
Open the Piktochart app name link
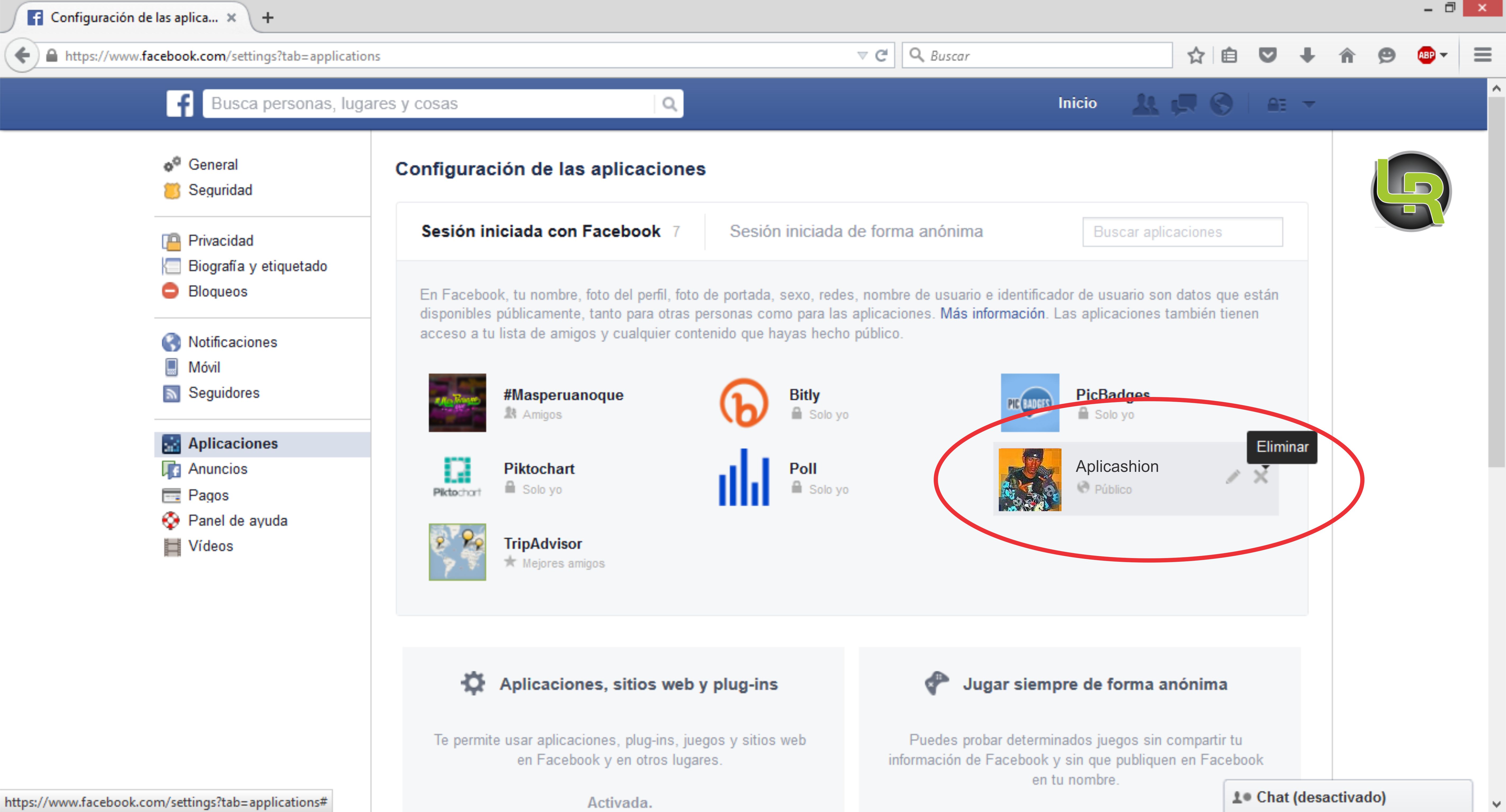pyautogui.click(x=539, y=469)
